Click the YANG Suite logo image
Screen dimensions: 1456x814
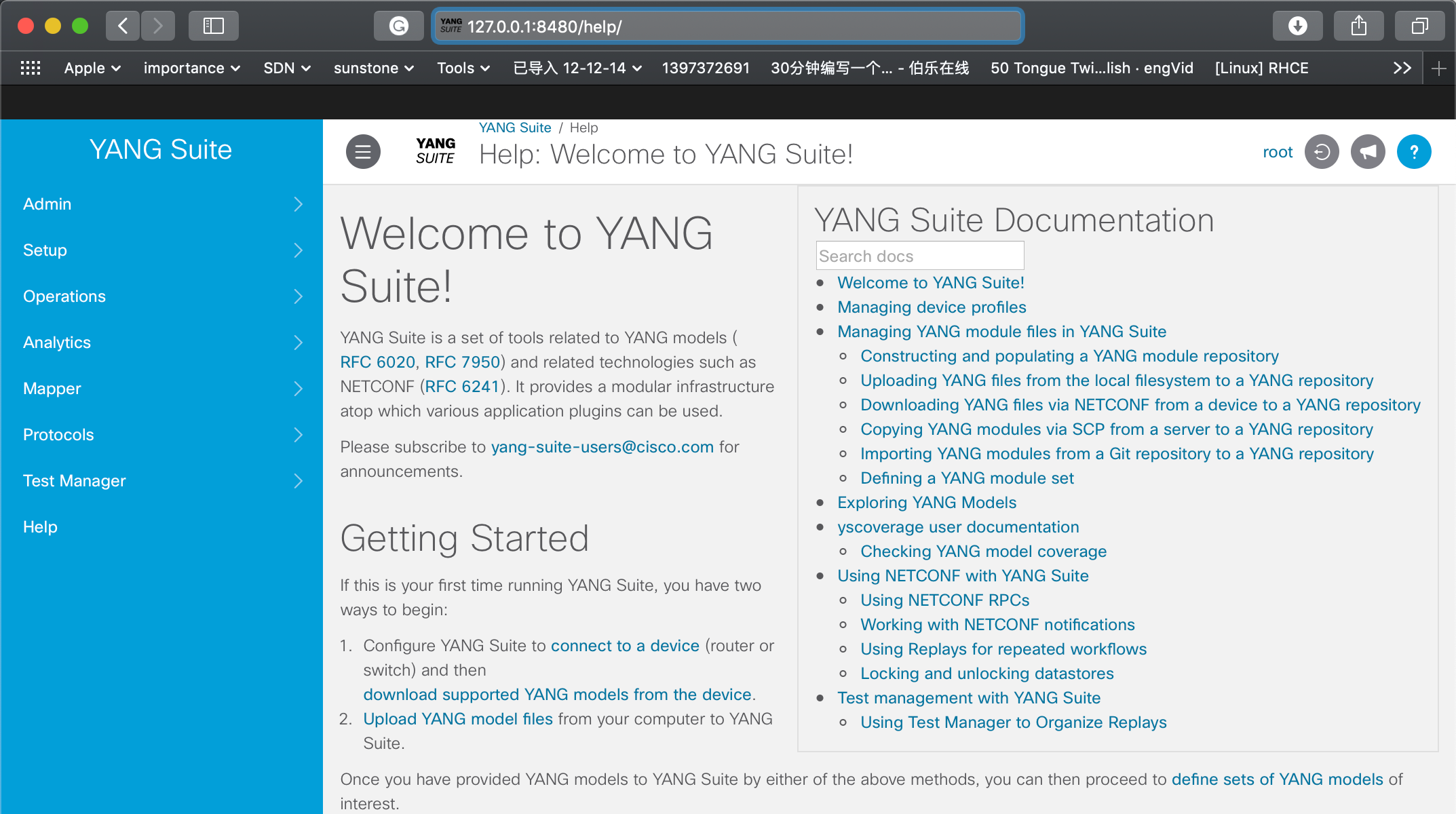coord(435,151)
